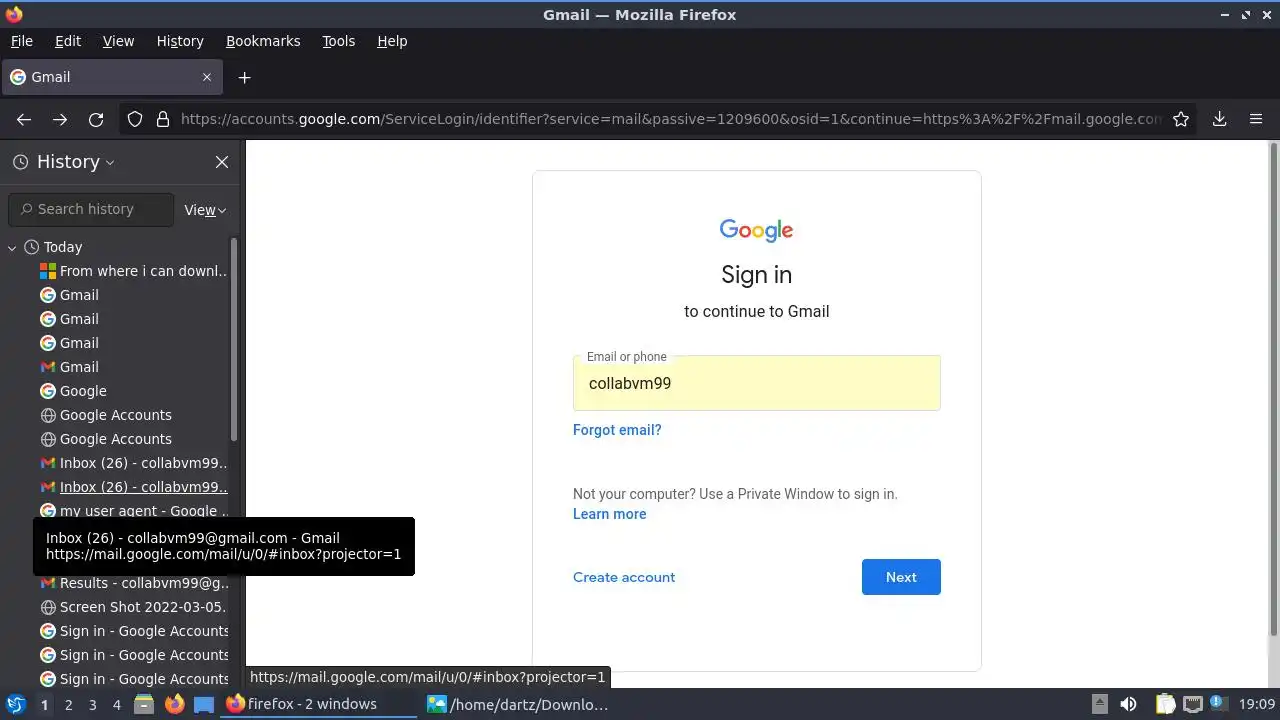Collapse the Today history group
1280x720 pixels.
(x=12, y=247)
